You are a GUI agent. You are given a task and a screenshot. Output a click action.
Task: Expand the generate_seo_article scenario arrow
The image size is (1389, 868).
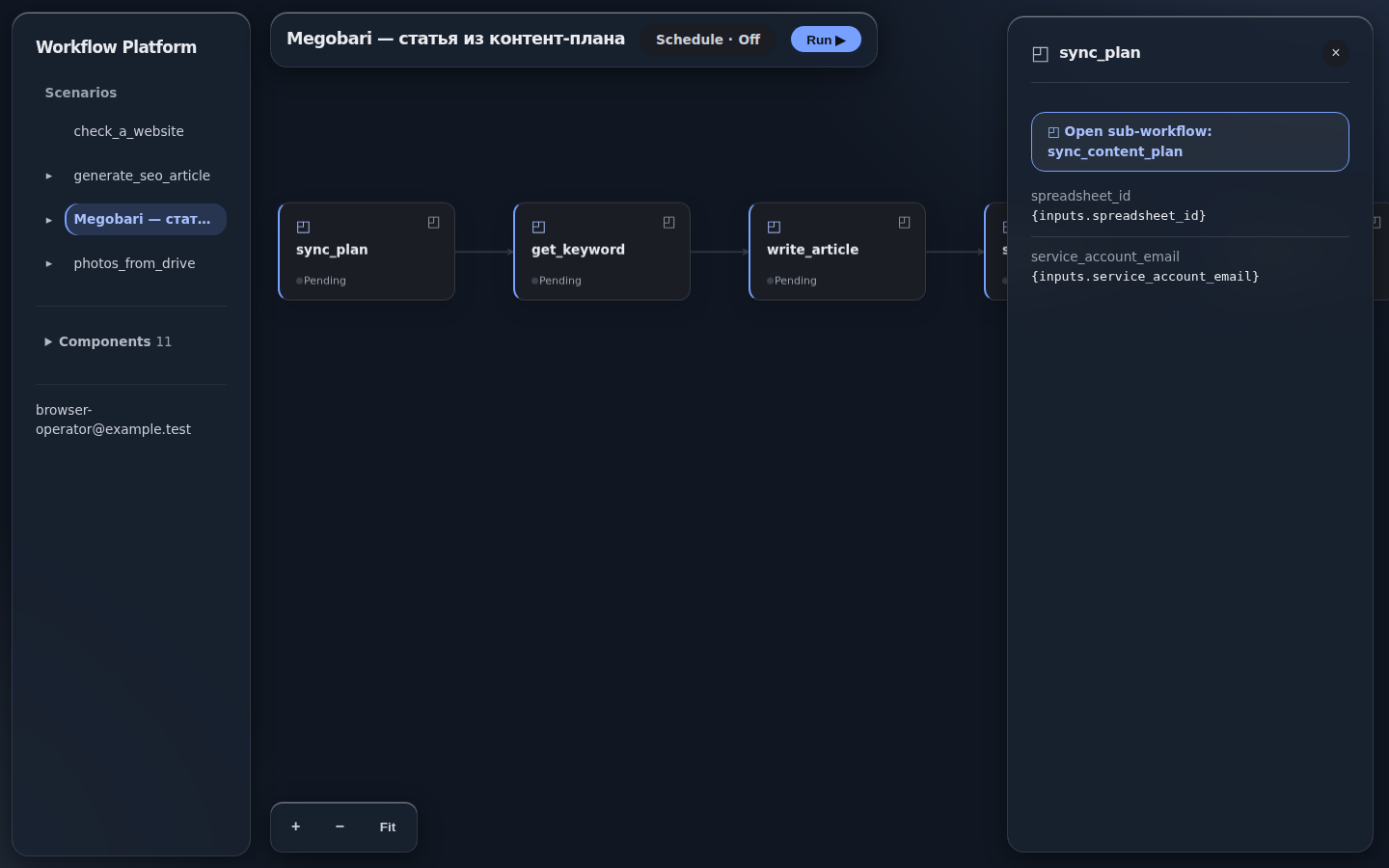coord(49,176)
